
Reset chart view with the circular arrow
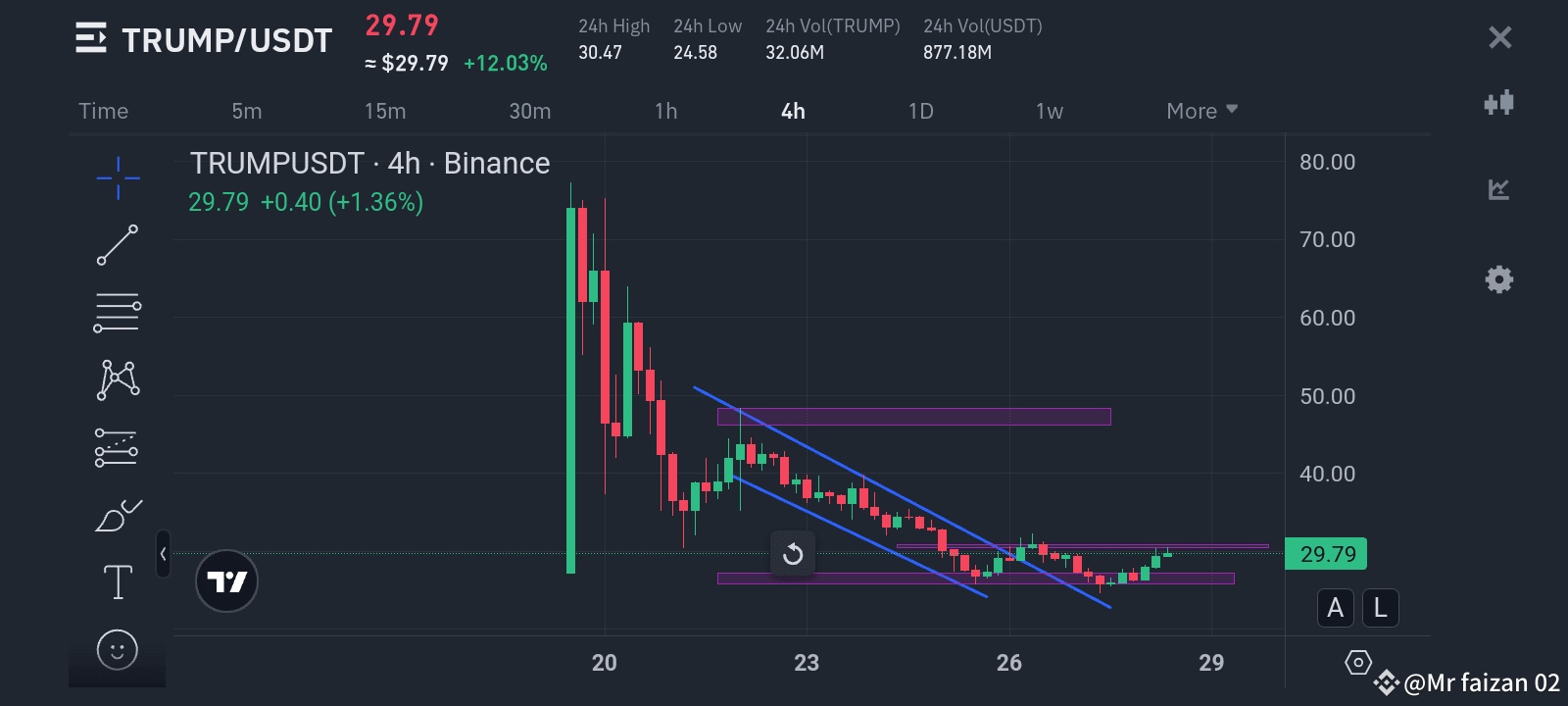point(793,555)
